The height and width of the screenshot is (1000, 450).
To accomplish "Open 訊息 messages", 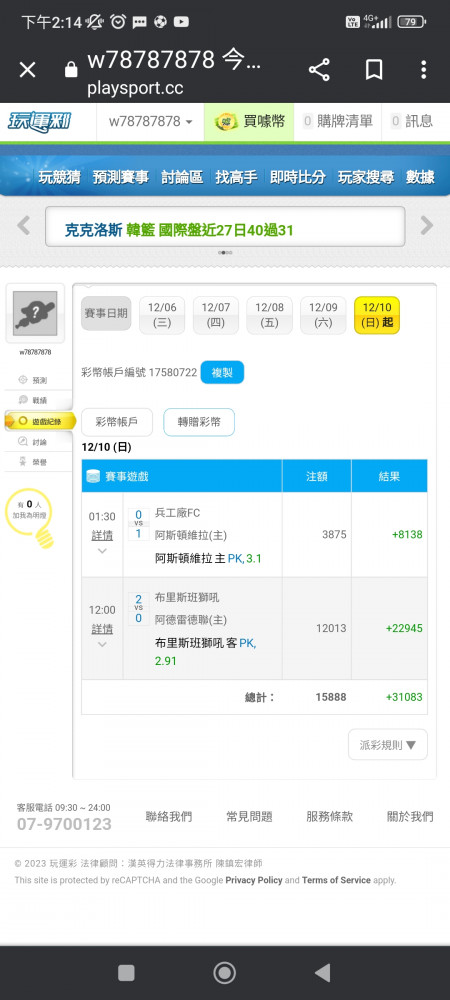I will coord(412,121).
